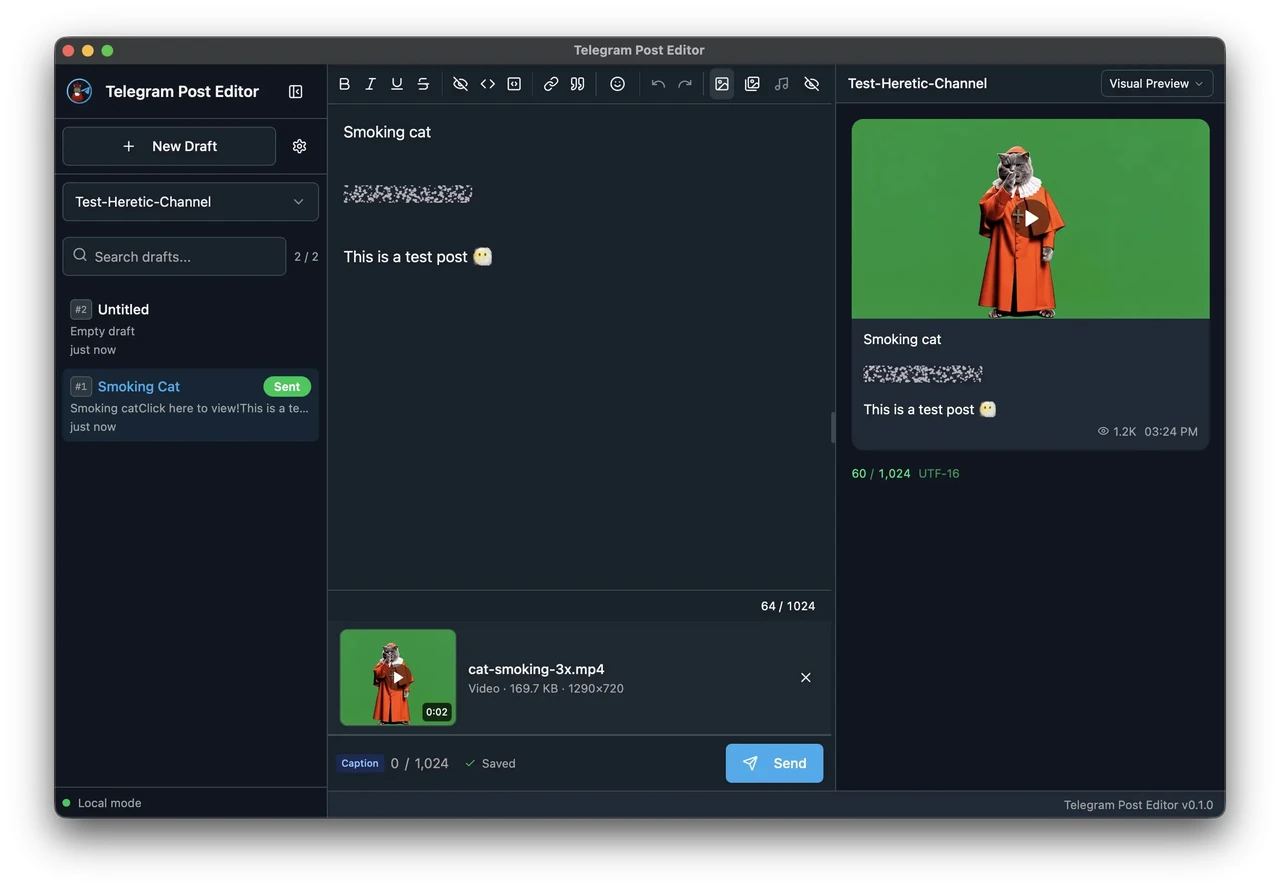This screenshot has width=1280, height=890.
Task: Apply spoiler text formatting (first crossed-eye icon)
Action: 460,84
